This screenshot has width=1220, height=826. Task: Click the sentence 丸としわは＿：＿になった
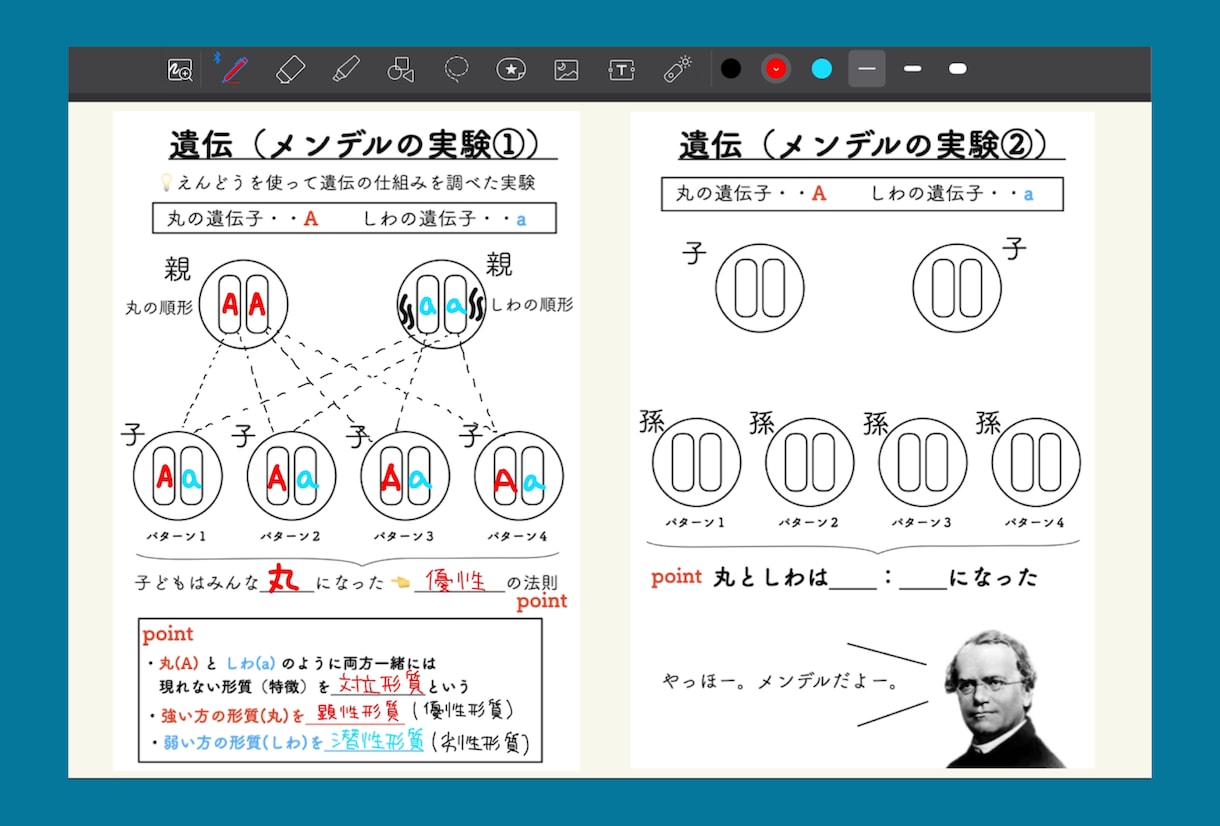[875, 577]
